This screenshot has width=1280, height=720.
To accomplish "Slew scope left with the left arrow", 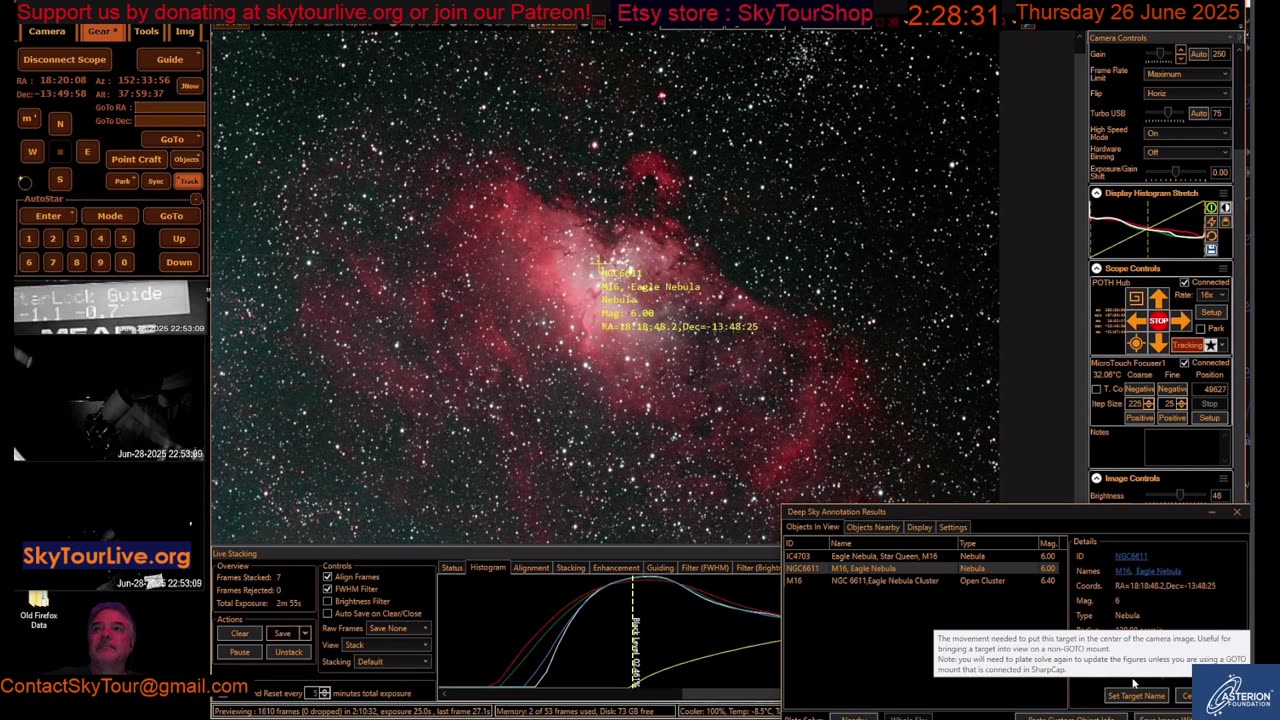I will pyautogui.click(x=1136, y=321).
